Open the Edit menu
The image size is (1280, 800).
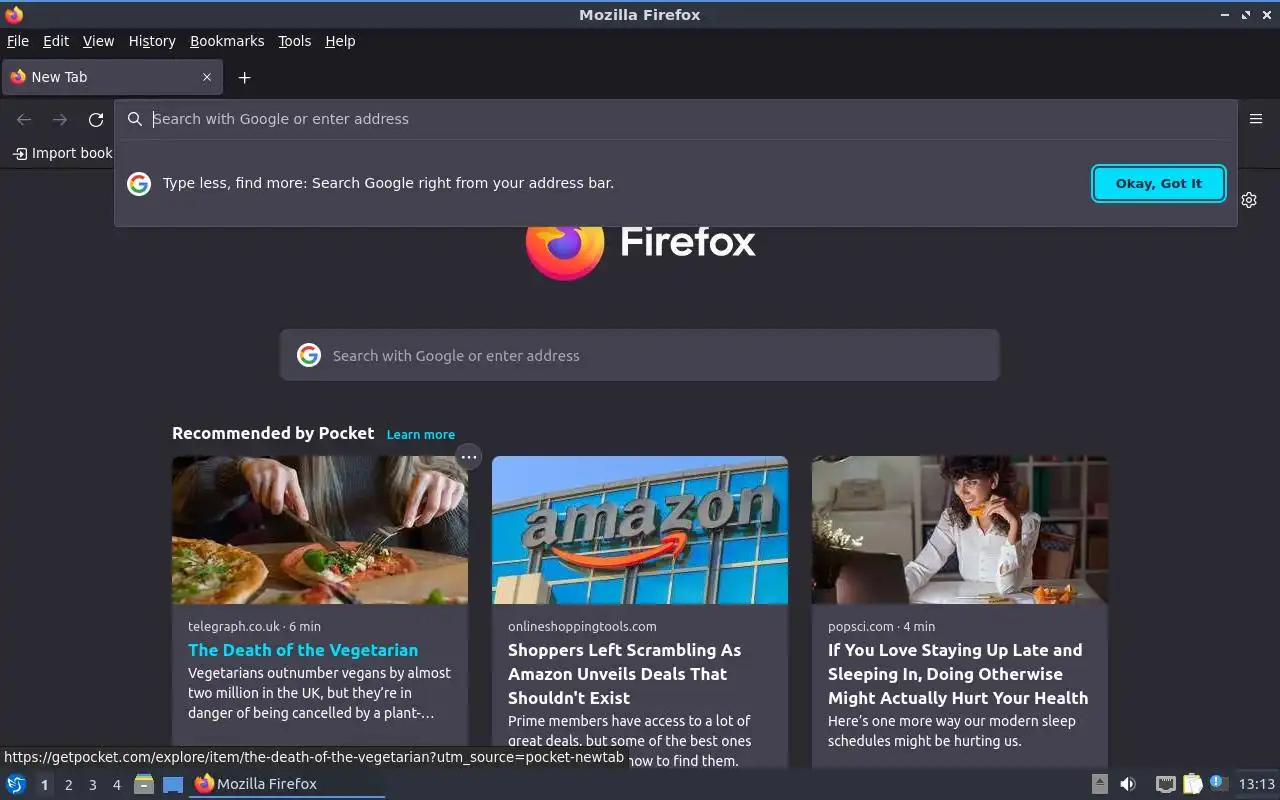(56, 41)
